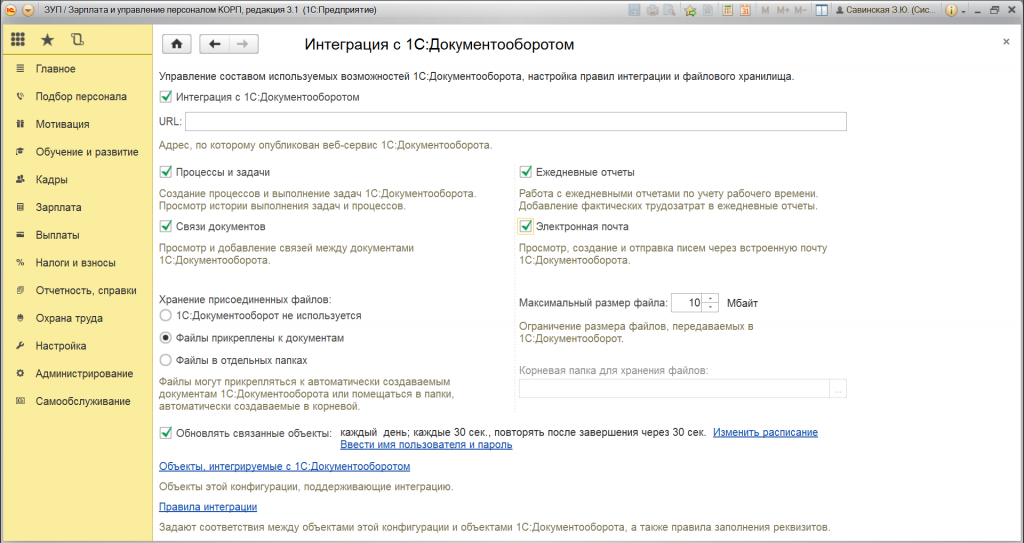Toggle Интеграция с 1С:Документооборотом checkbox
Image resolution: width=1024 pixels, height=543 pixels.
tap(166, 97)
